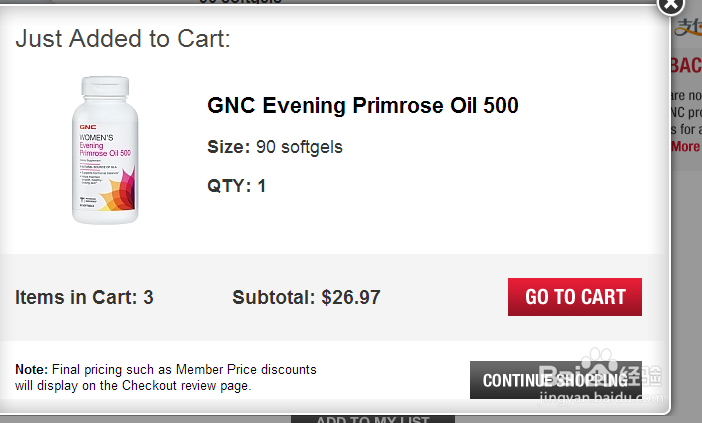
Task: Click the ADD TO MY LIST button
Action: pyautogui.click(x=372, y=419)
